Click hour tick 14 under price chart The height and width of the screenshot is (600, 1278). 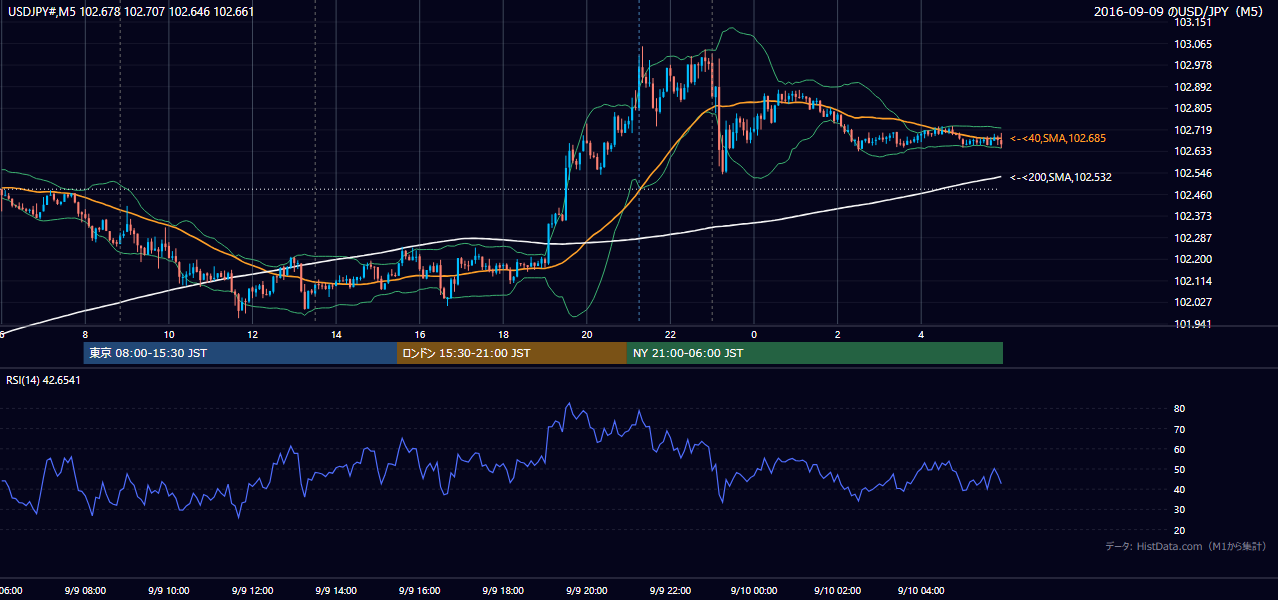(336, 335)
